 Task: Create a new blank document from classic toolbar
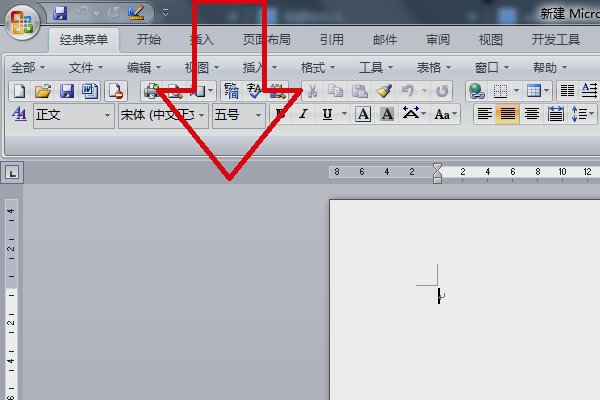tap(20, 91)
